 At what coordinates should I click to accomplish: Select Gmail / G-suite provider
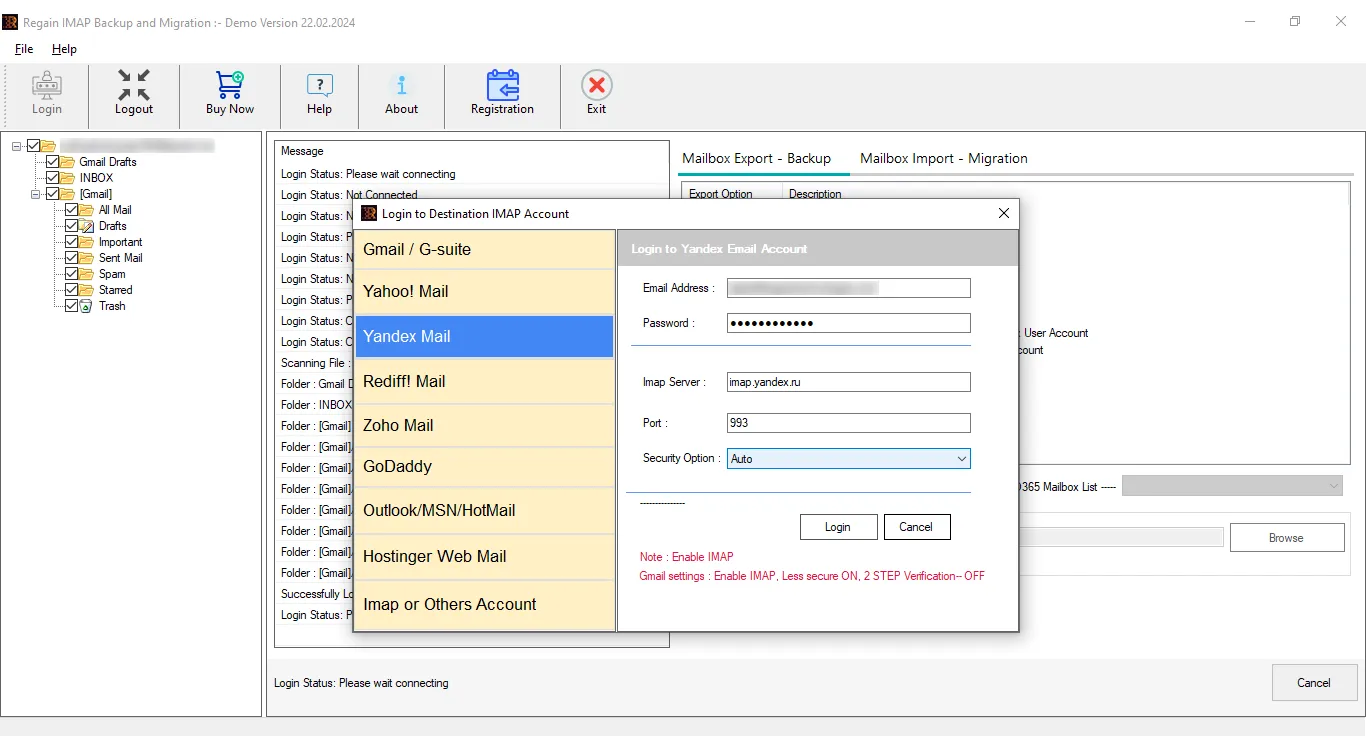485,250
